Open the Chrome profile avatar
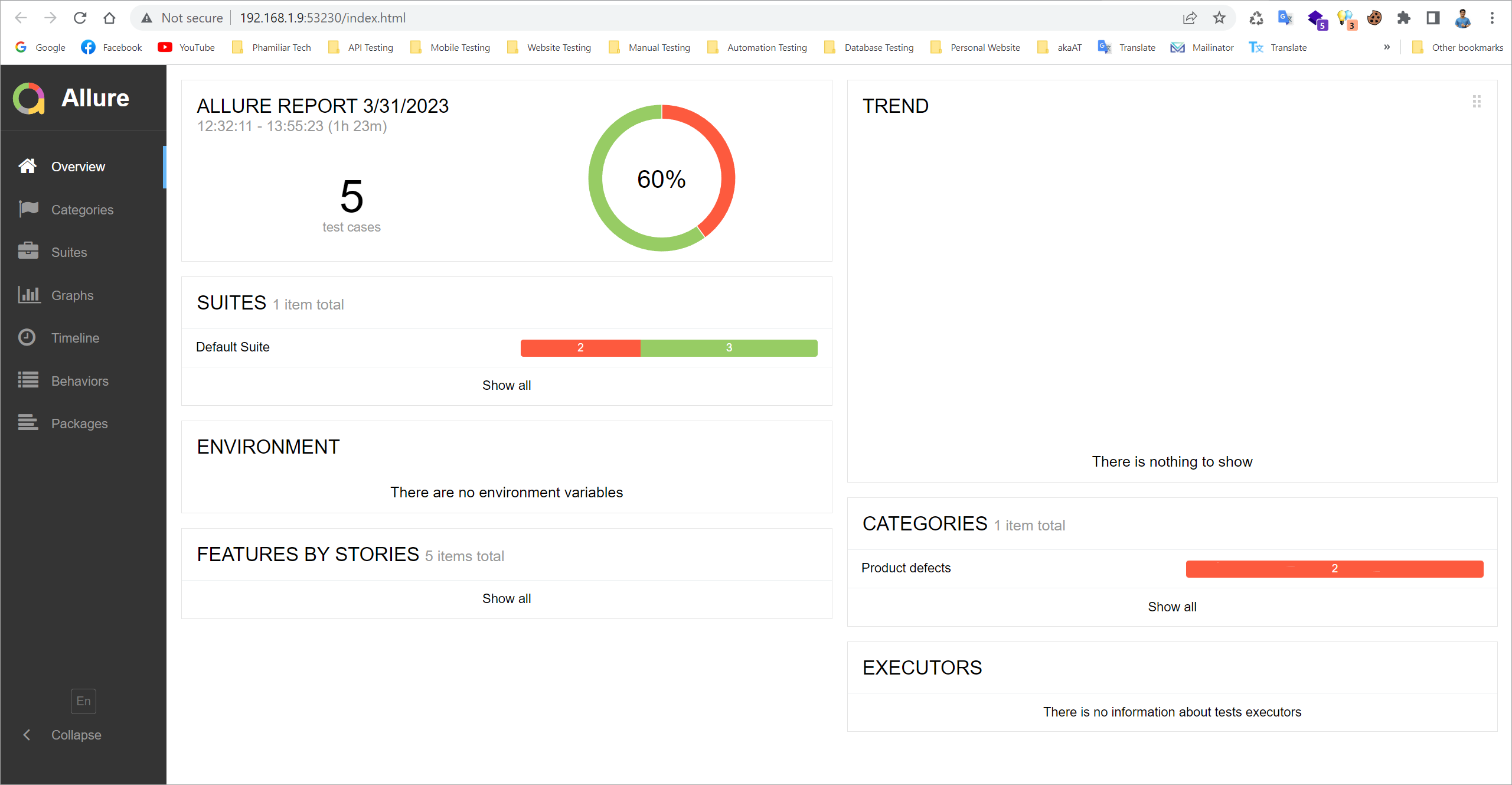Screen dimensions: 1512x785 pyautogui.click(x=1462, y=18)
